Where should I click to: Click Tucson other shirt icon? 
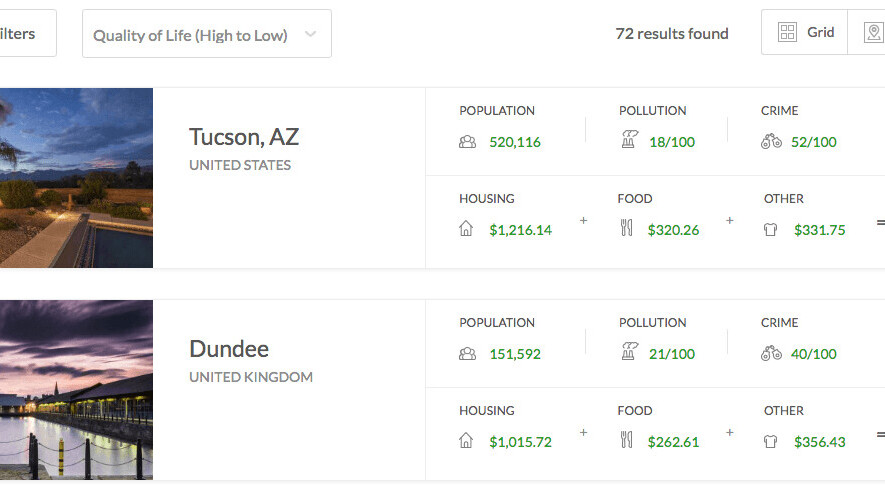click(x=770, y=229)
